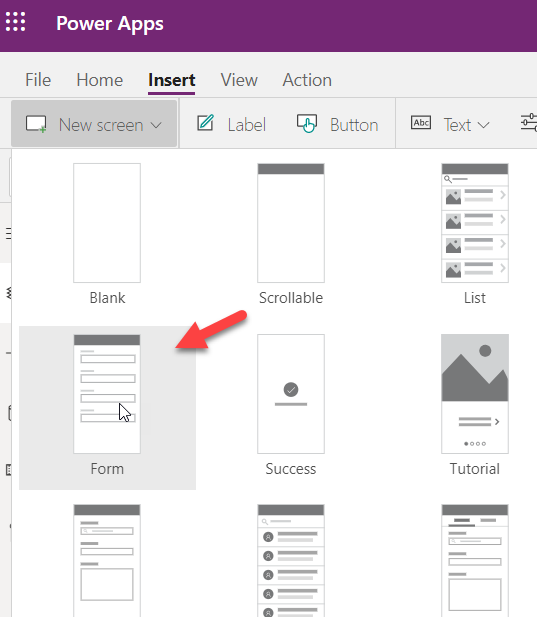Select the Insert tab
Screen dimensions: 537x617
pos(172,80)
